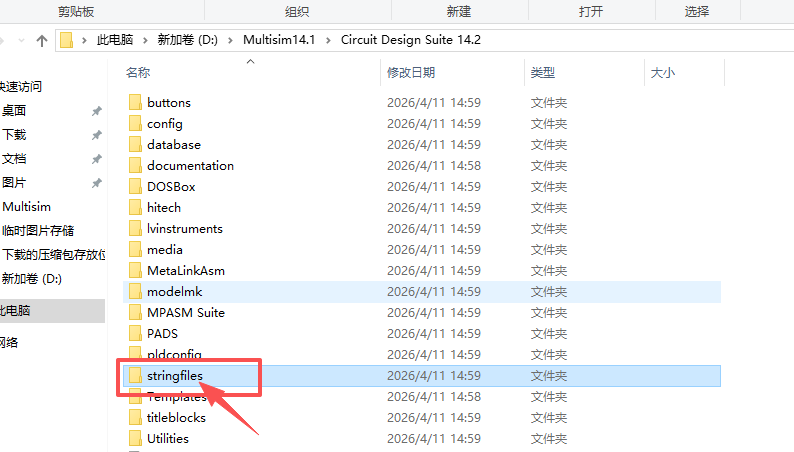Screen dimensions: 794x452
Task: Click the pin icon beside 桌面
Action: click(97, 111)
